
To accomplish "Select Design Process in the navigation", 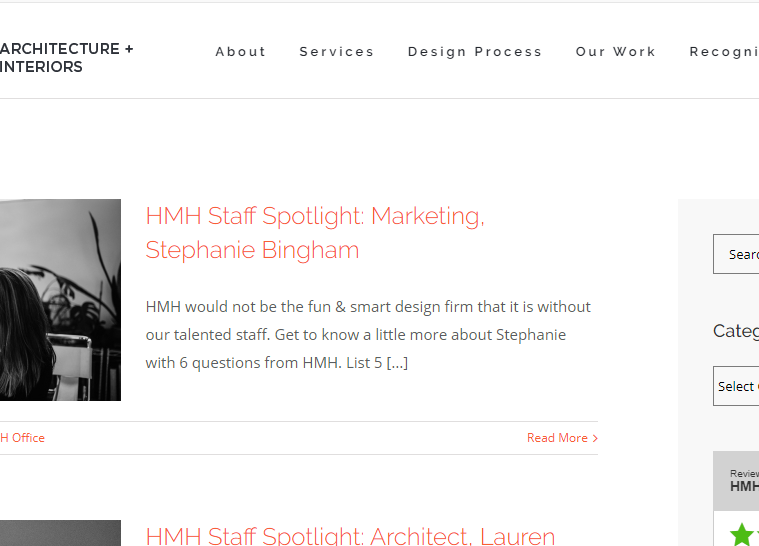I will coord(475,52).
